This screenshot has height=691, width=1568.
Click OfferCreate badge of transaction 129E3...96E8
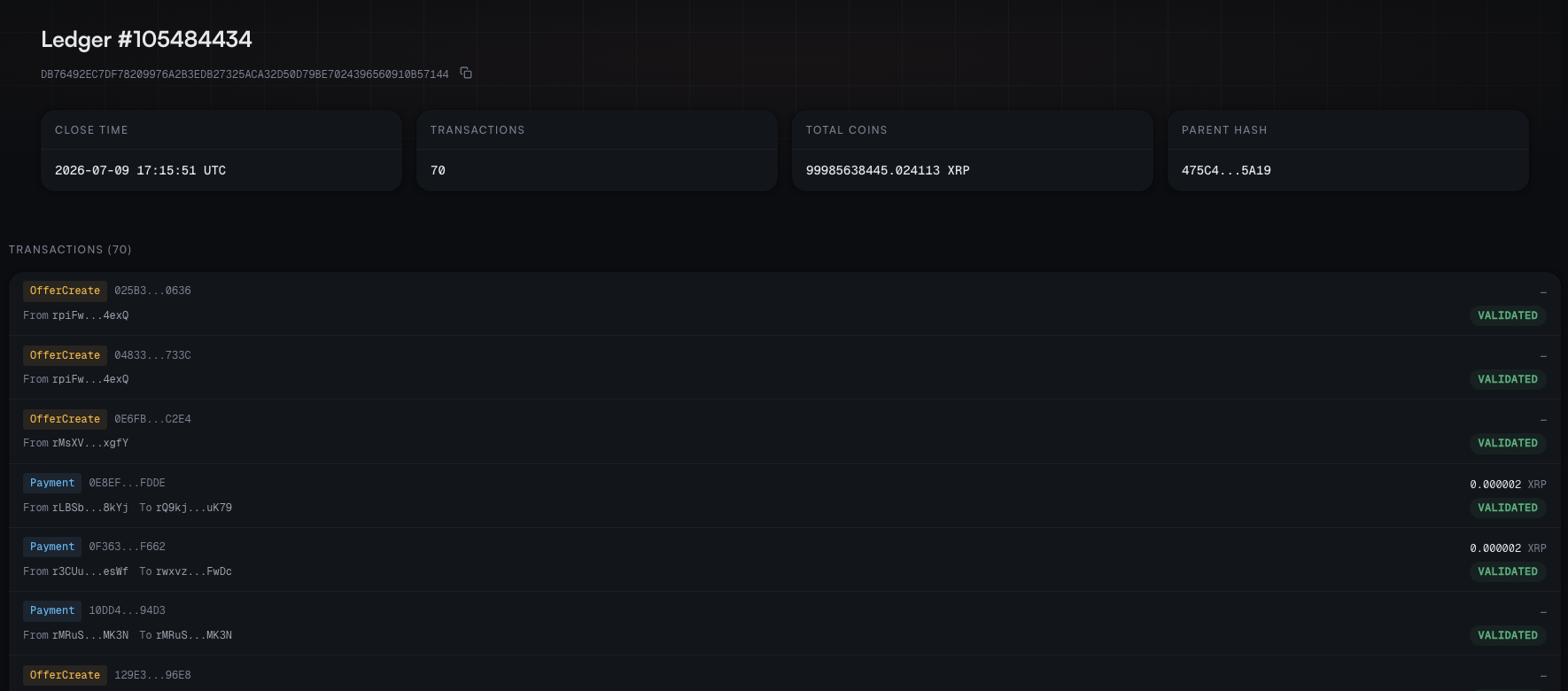[65, 675]
